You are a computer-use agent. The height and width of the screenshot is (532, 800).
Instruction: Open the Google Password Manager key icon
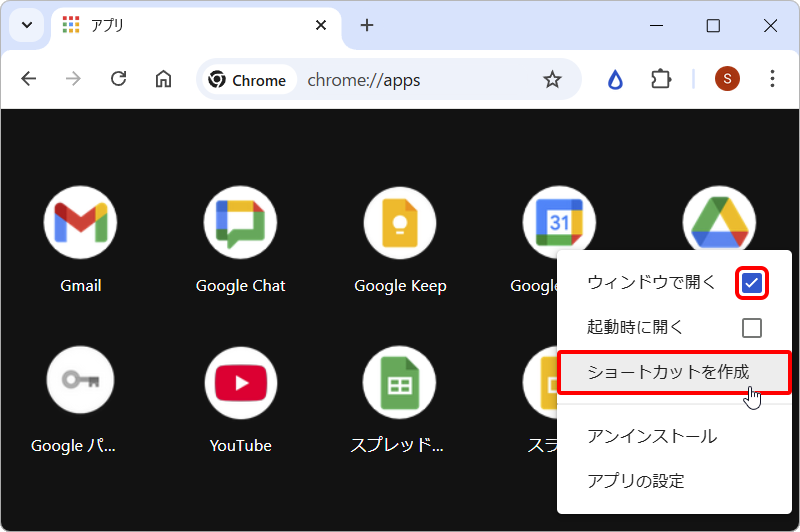click(x=80, y=381)
